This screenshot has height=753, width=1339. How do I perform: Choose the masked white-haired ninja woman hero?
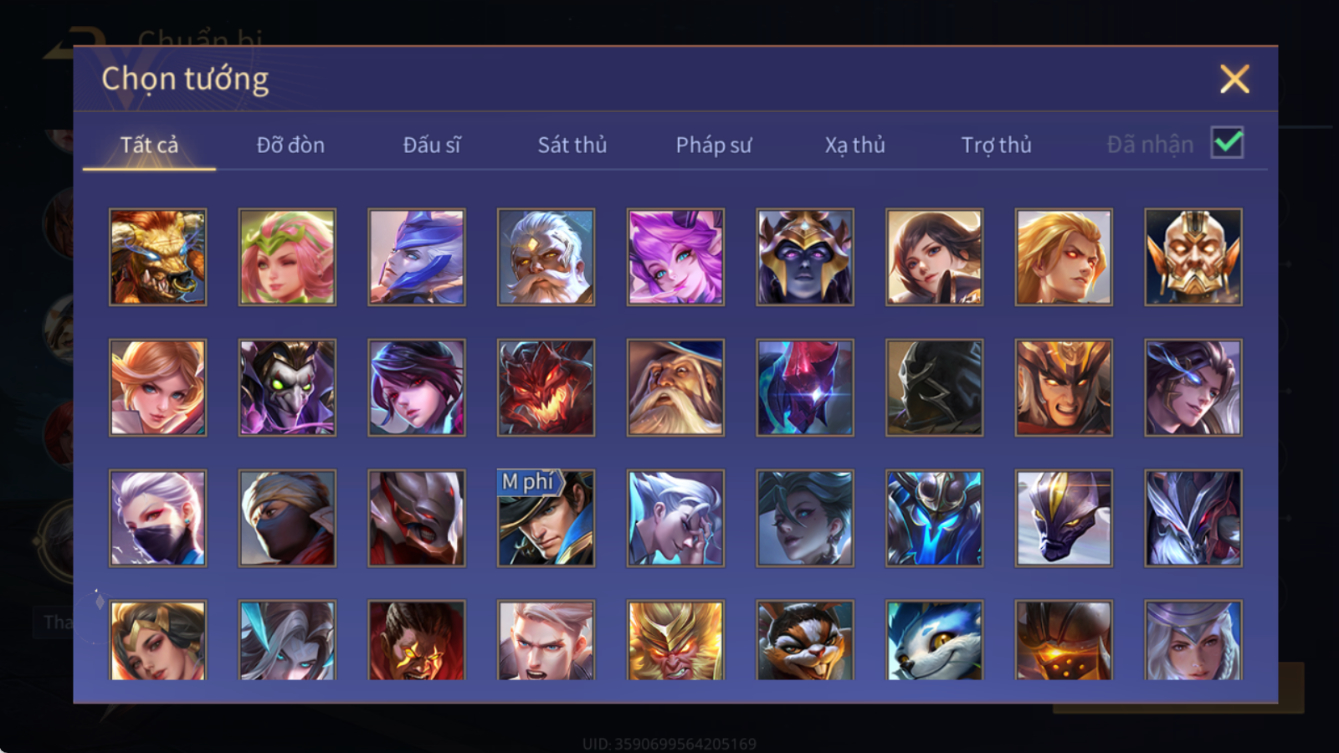pos(158,518)
